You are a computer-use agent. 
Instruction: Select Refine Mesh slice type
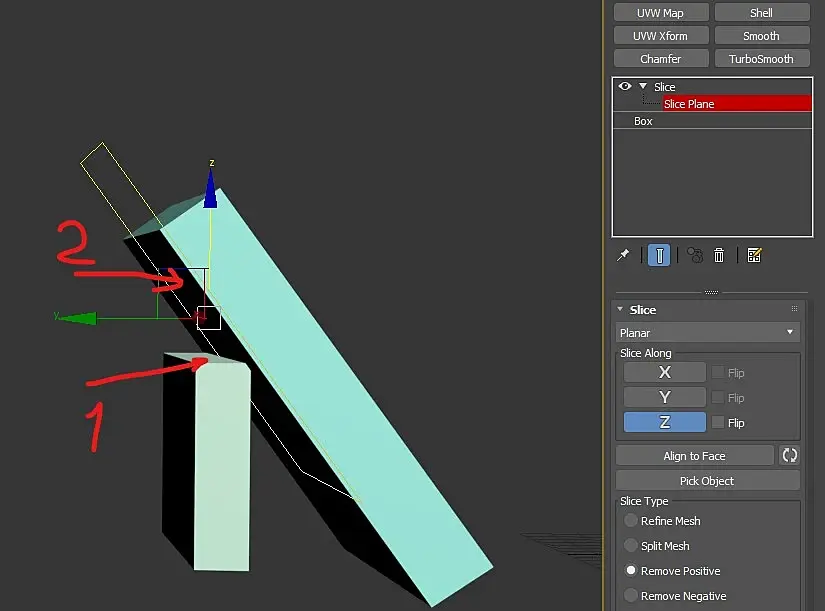(631, 521)
